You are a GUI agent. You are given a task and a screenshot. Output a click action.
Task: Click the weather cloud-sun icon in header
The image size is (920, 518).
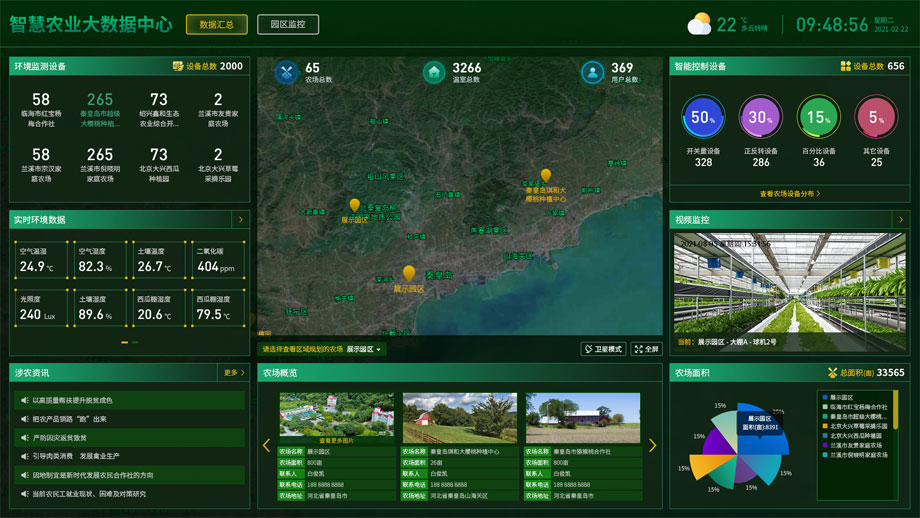700,24
